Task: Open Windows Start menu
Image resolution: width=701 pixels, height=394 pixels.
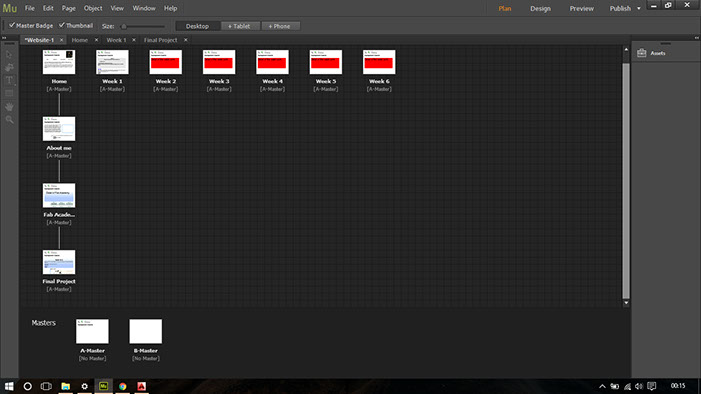Action: tap(9, 386)
